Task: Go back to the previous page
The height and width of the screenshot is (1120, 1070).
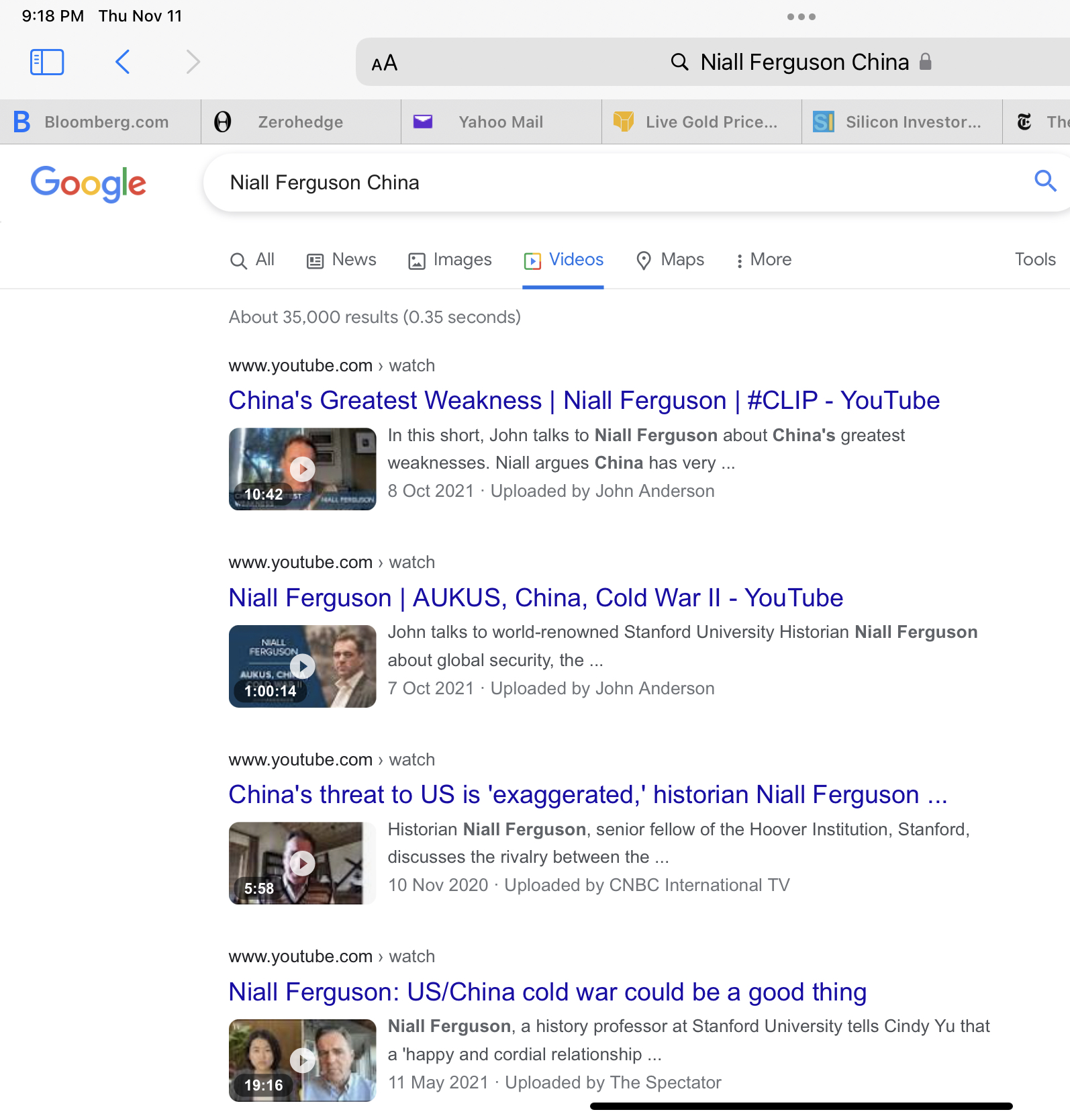Action: pyautogui.click(x=122, y=62)
